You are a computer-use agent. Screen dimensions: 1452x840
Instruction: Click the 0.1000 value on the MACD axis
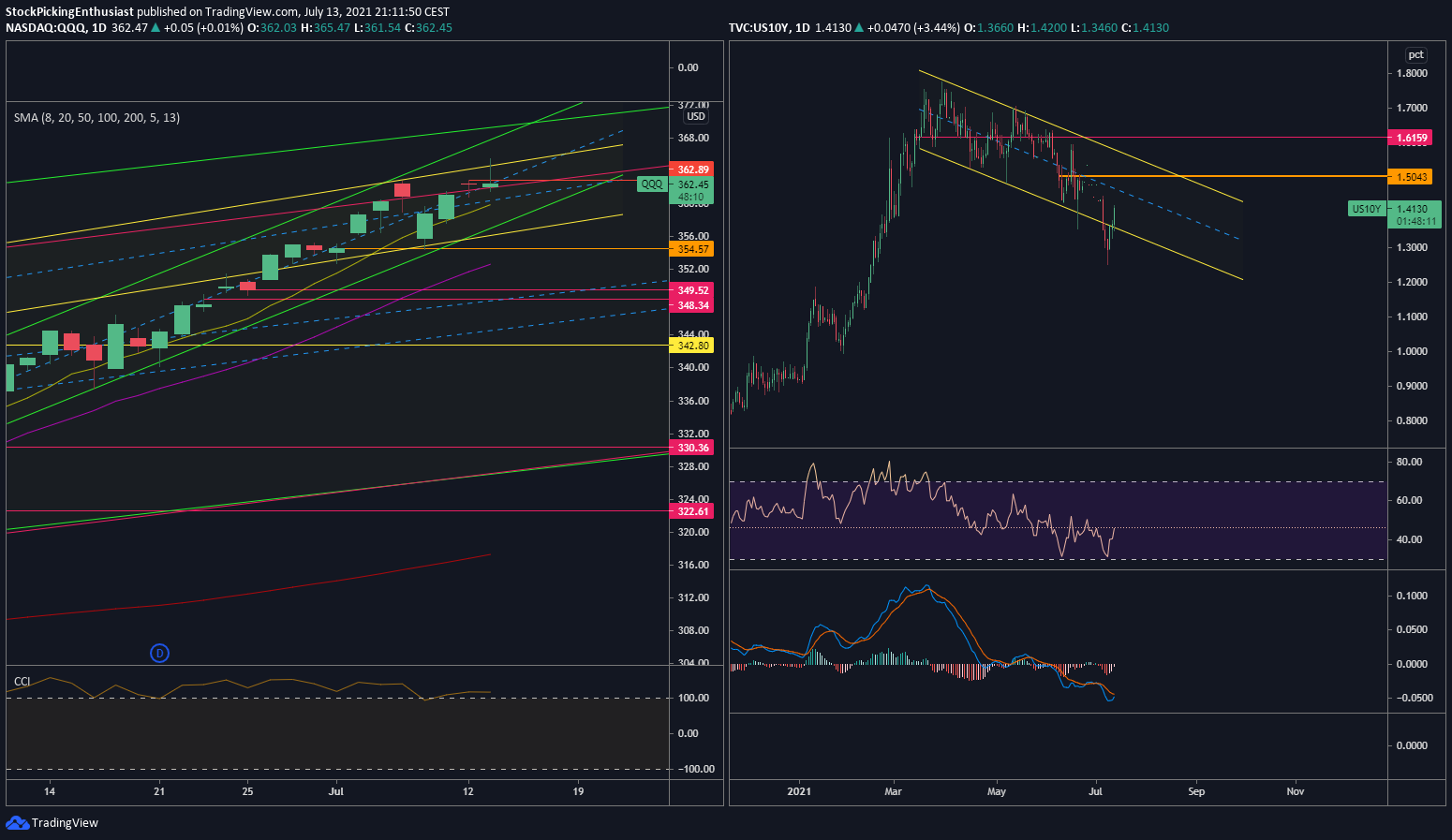tap(1412, 596)
